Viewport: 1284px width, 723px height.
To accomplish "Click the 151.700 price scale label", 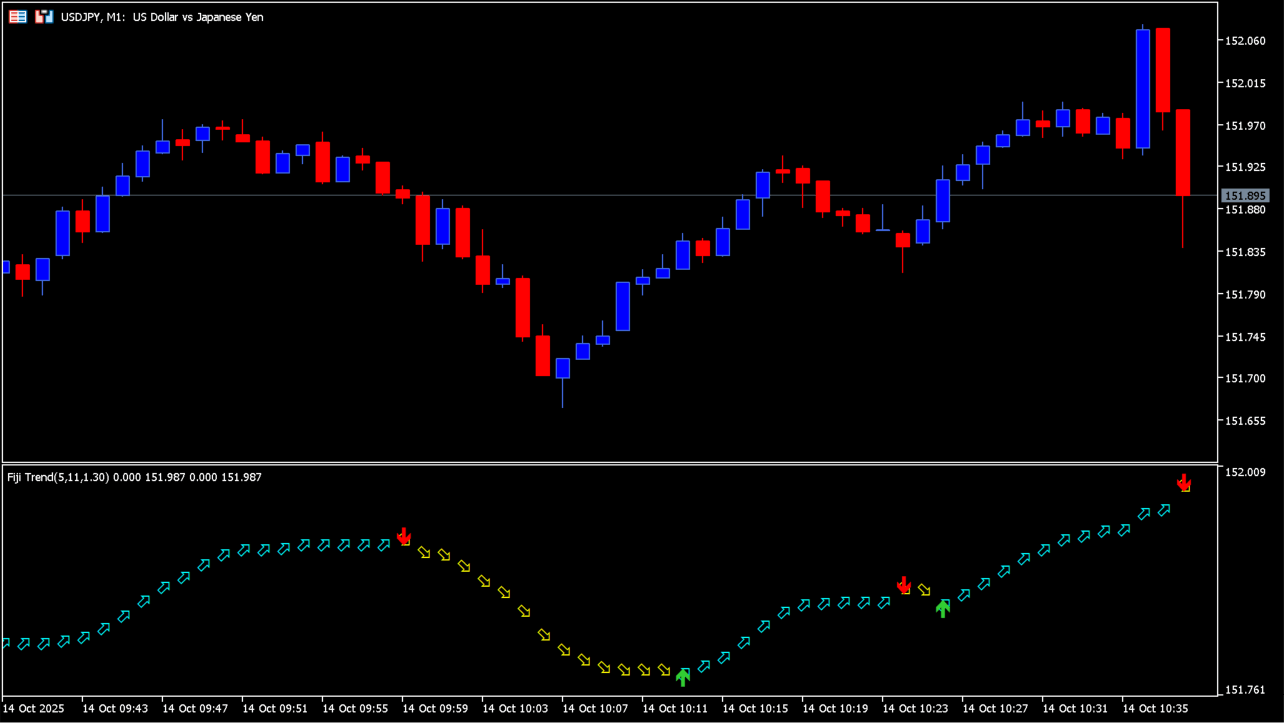I will point(1245,379).
